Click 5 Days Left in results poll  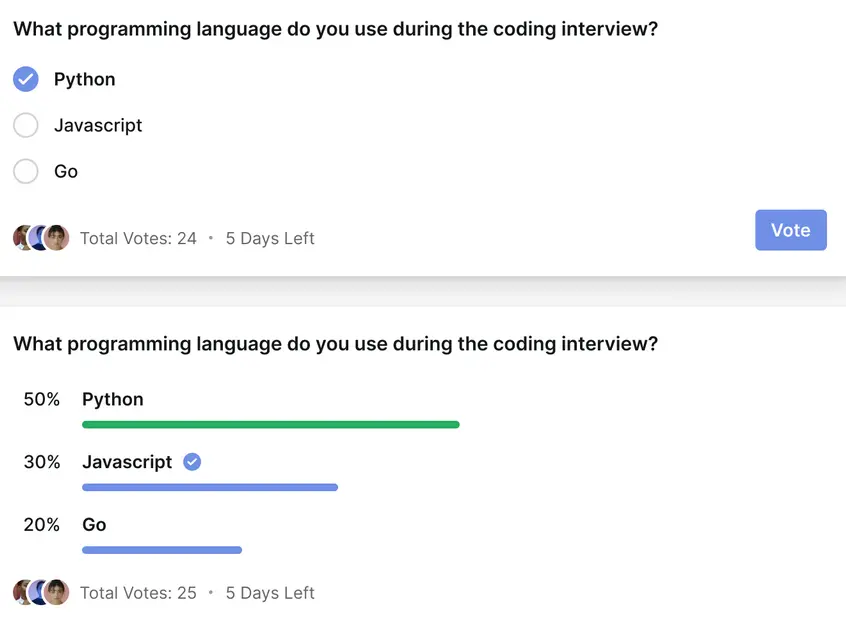click(270, 593)
